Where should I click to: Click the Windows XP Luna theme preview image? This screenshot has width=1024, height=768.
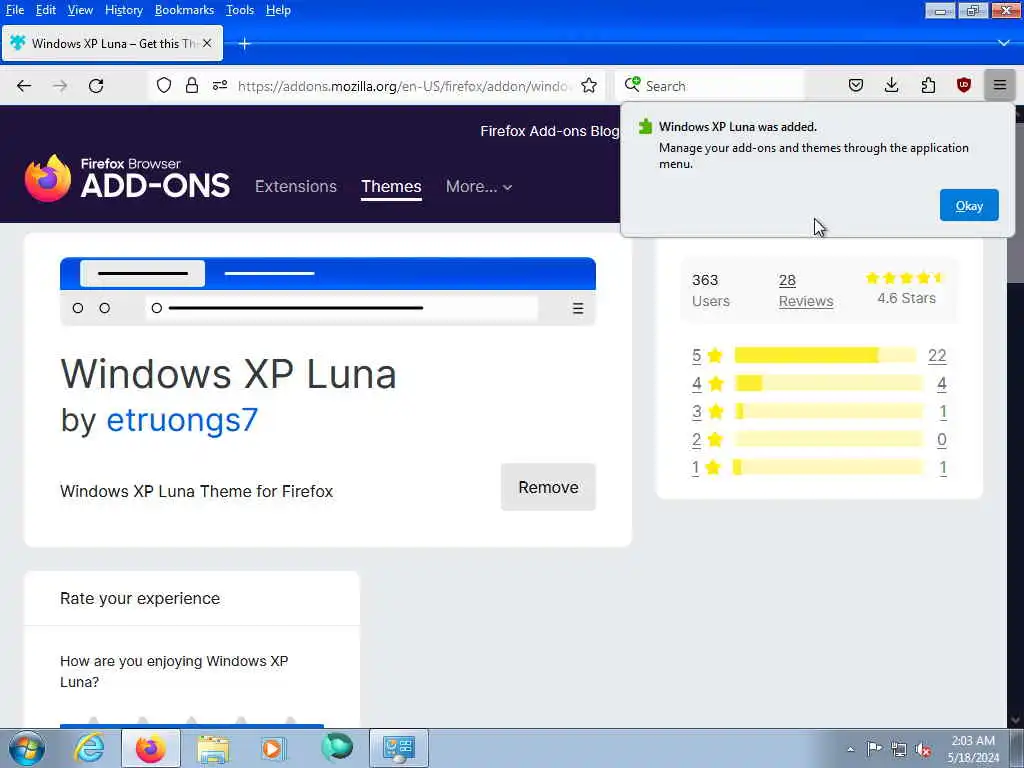pyautogui.click(x=328, y=291)
